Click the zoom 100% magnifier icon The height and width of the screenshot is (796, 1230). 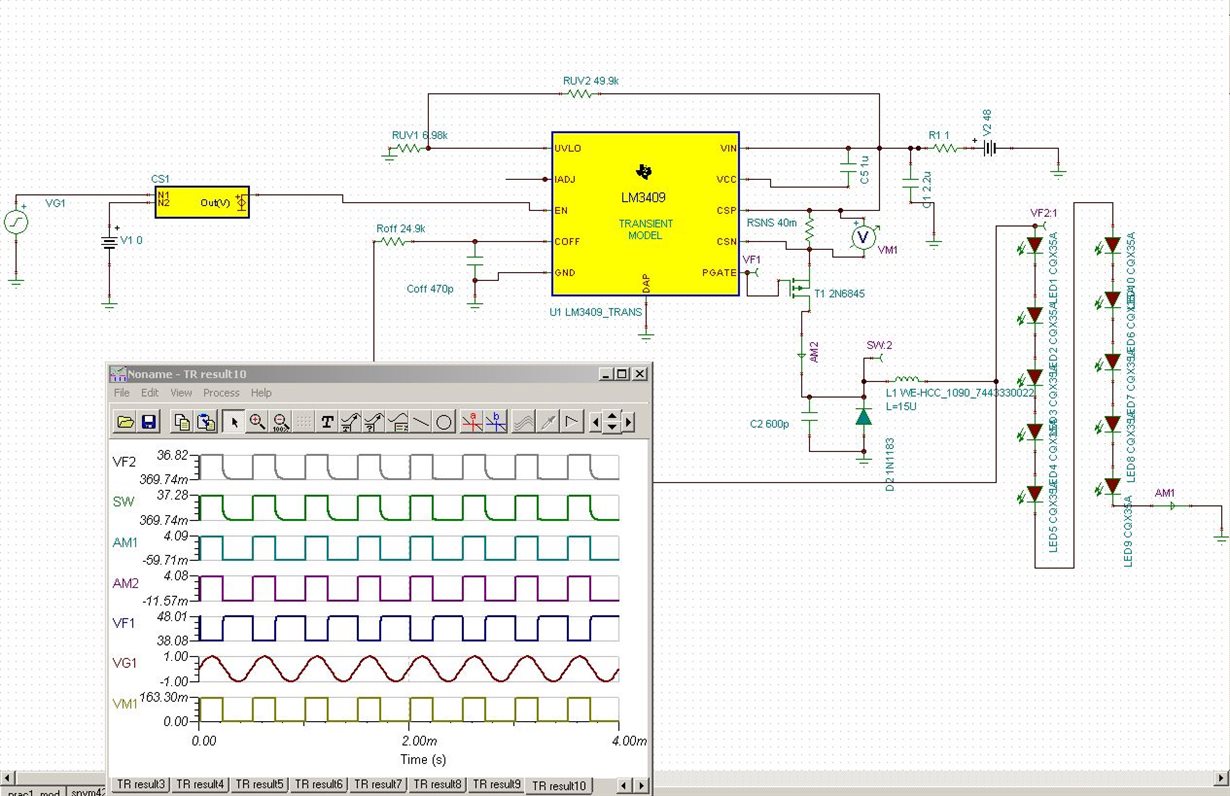click(x=281, y=422)
